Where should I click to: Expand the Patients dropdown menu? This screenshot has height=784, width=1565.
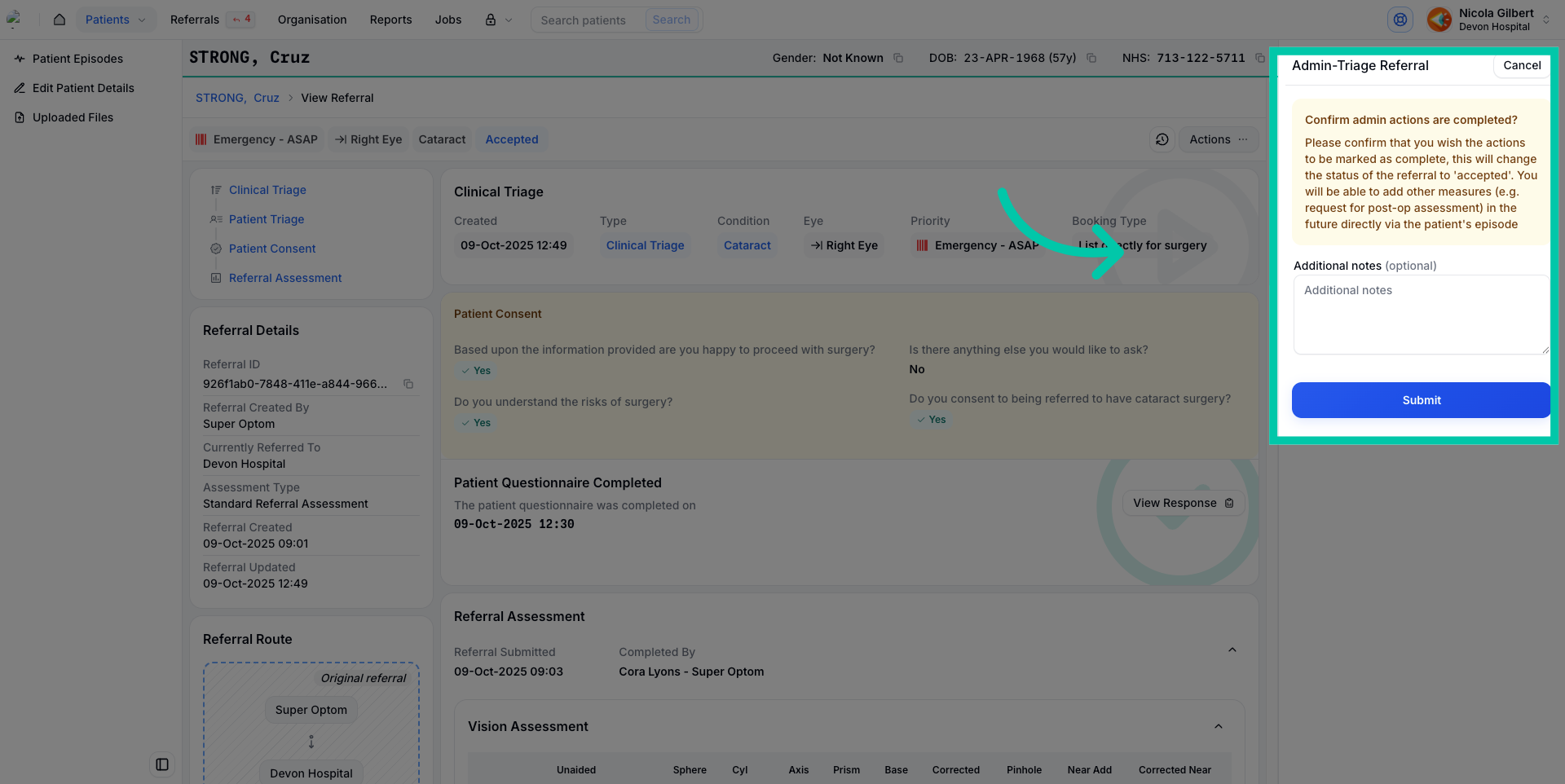pos(116,20)
